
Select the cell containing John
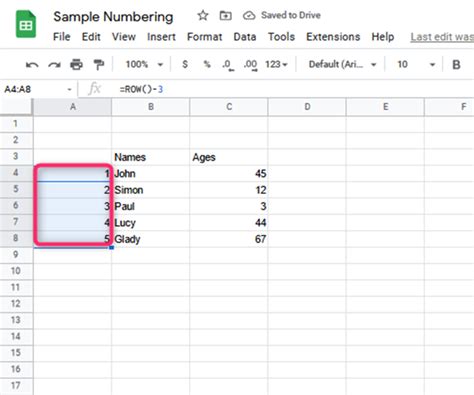click(x=151, y=173)
